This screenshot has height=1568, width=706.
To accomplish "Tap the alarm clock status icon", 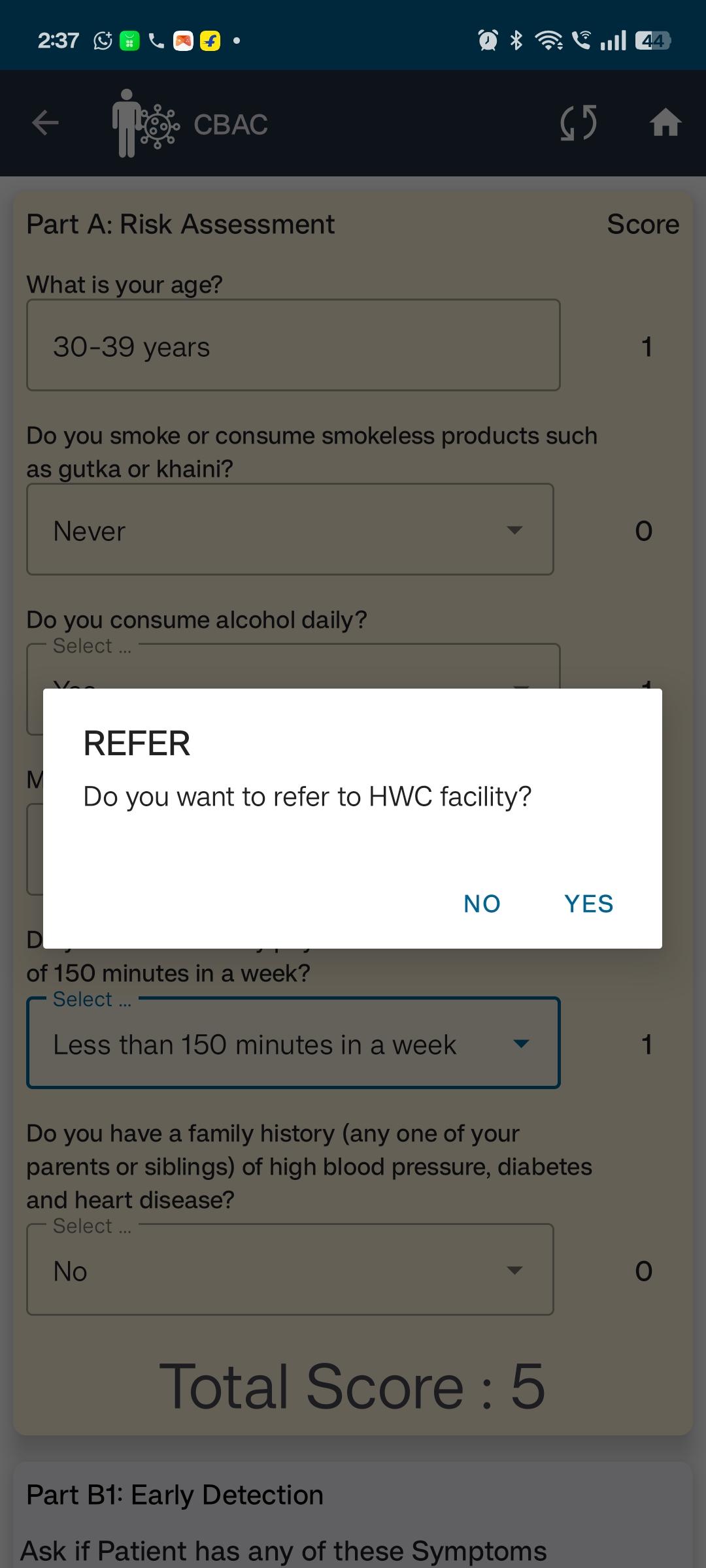I will [488, 41].
